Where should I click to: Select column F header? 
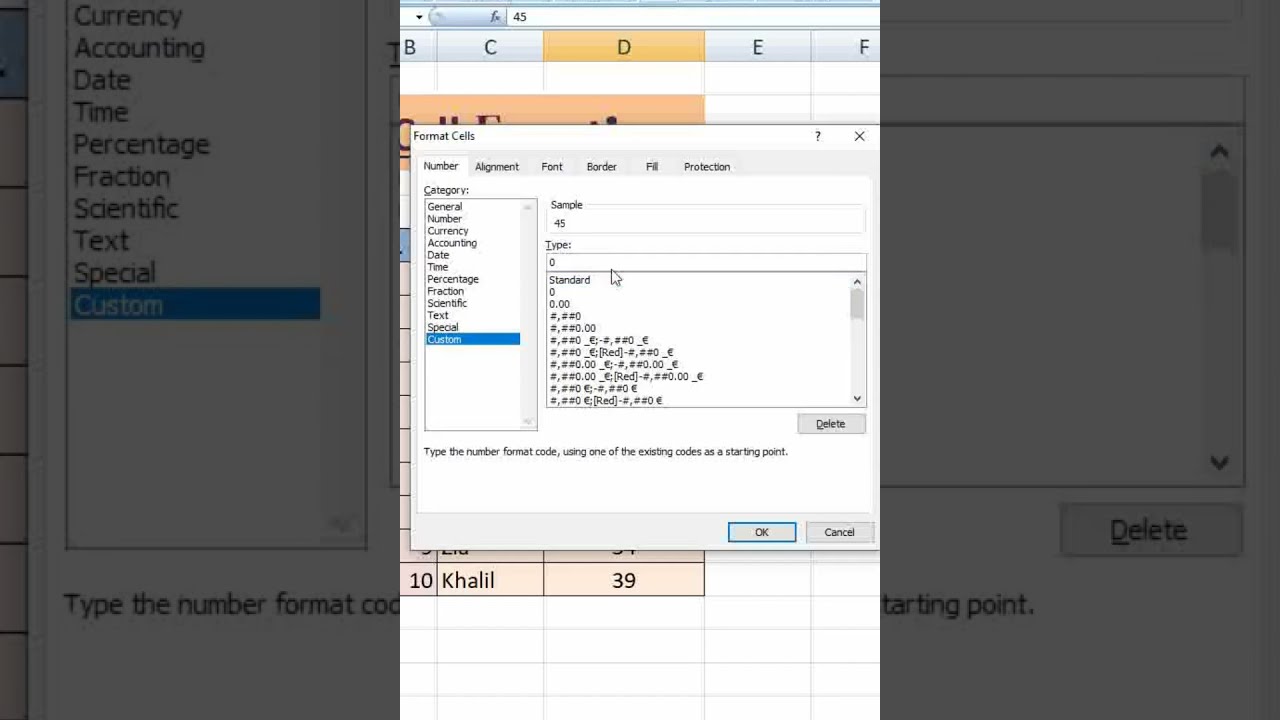click(x=846, y=47)
